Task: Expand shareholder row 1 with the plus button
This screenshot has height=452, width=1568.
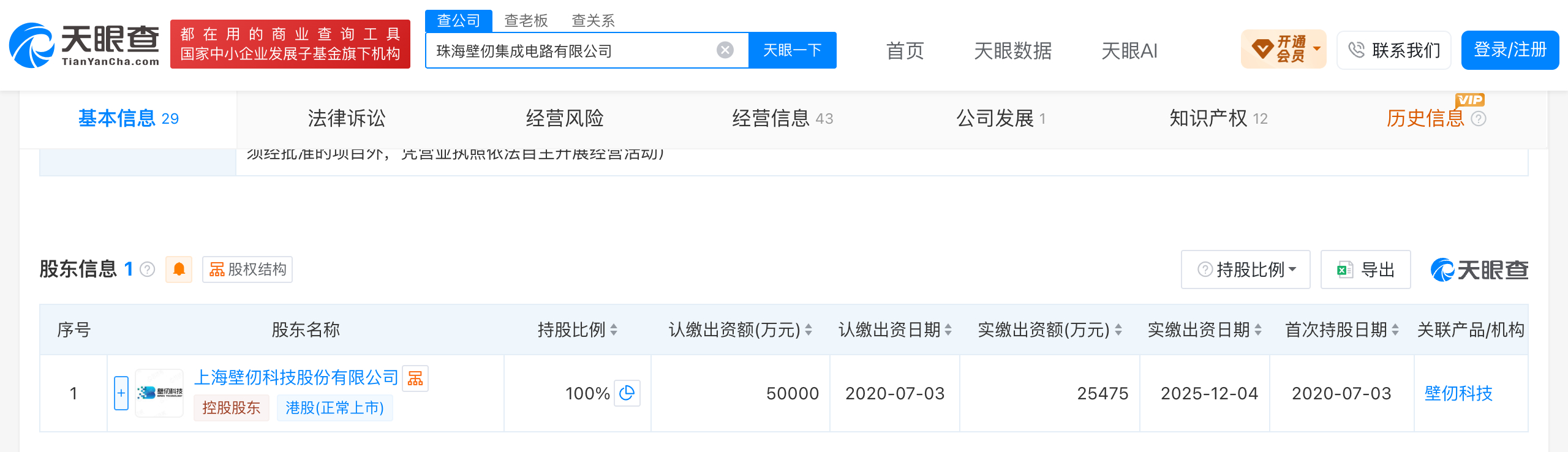Action: (x=121, y=393)
